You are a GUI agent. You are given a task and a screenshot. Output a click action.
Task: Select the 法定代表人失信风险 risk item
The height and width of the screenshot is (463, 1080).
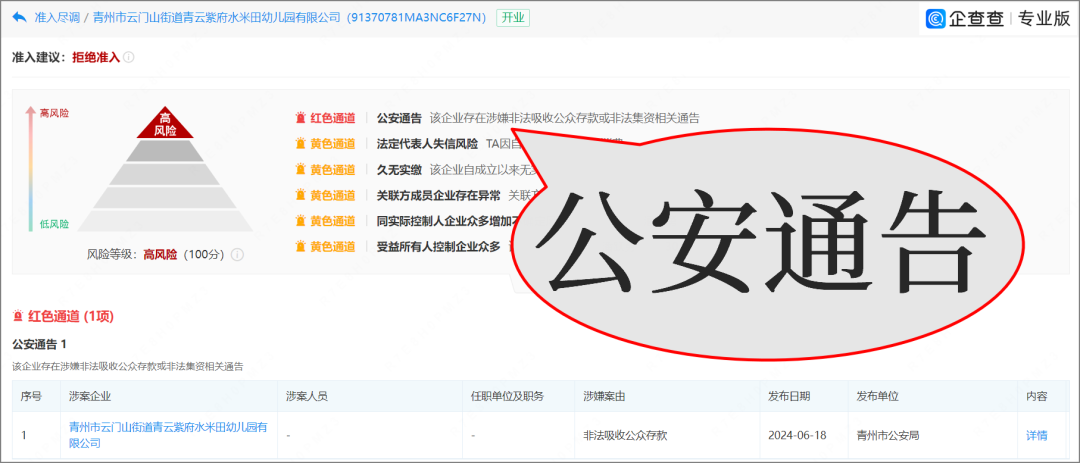click(x=427, y=143)
